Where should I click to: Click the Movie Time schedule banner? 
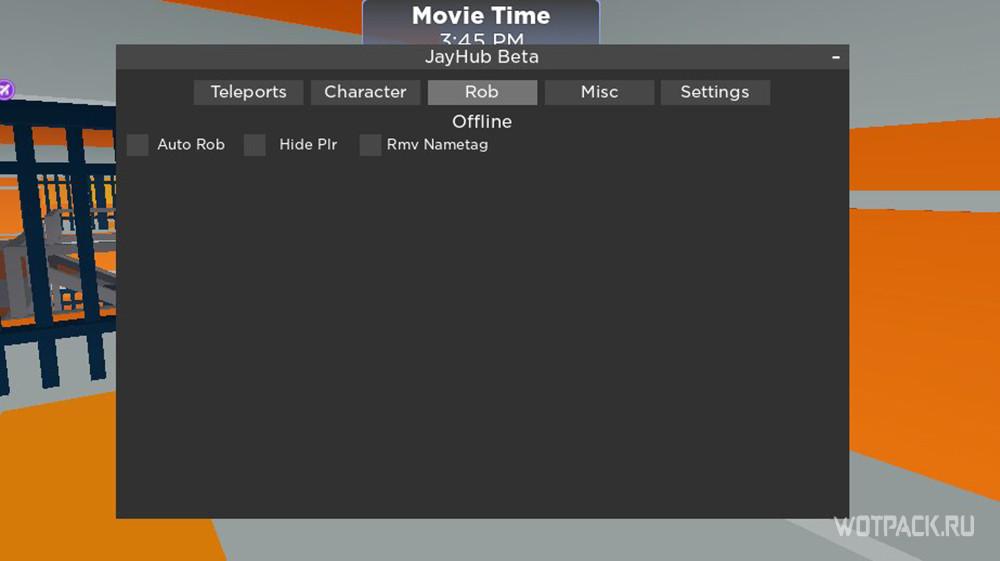[x=481, y=23]
